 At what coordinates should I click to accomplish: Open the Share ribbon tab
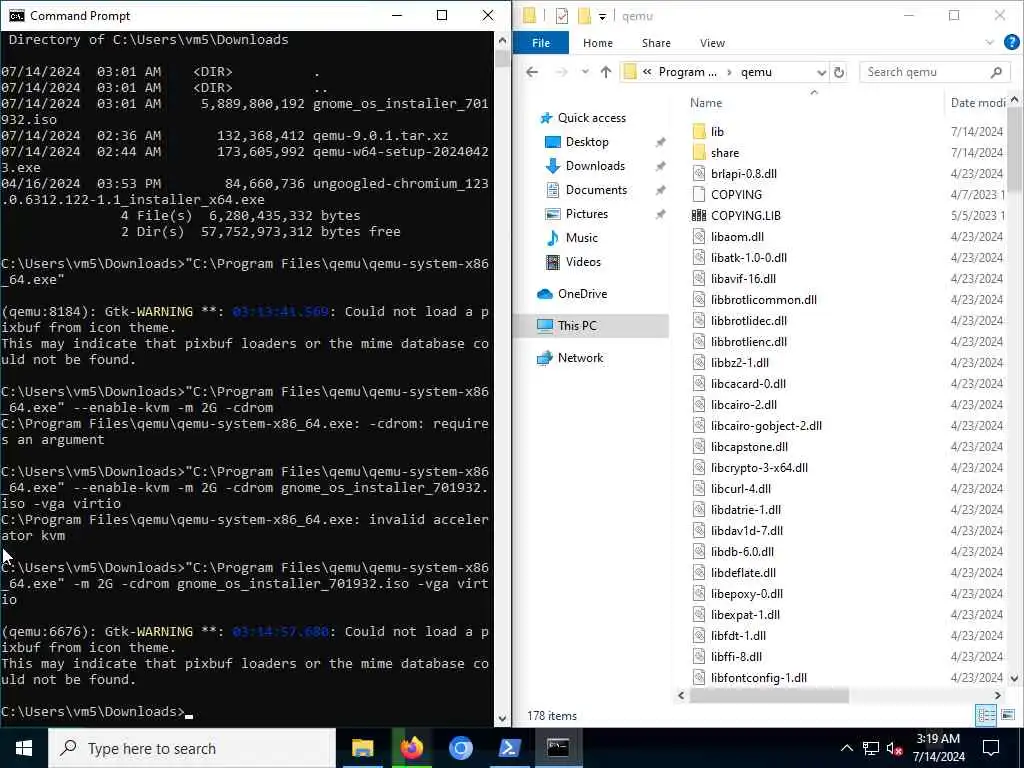[656, 43]
